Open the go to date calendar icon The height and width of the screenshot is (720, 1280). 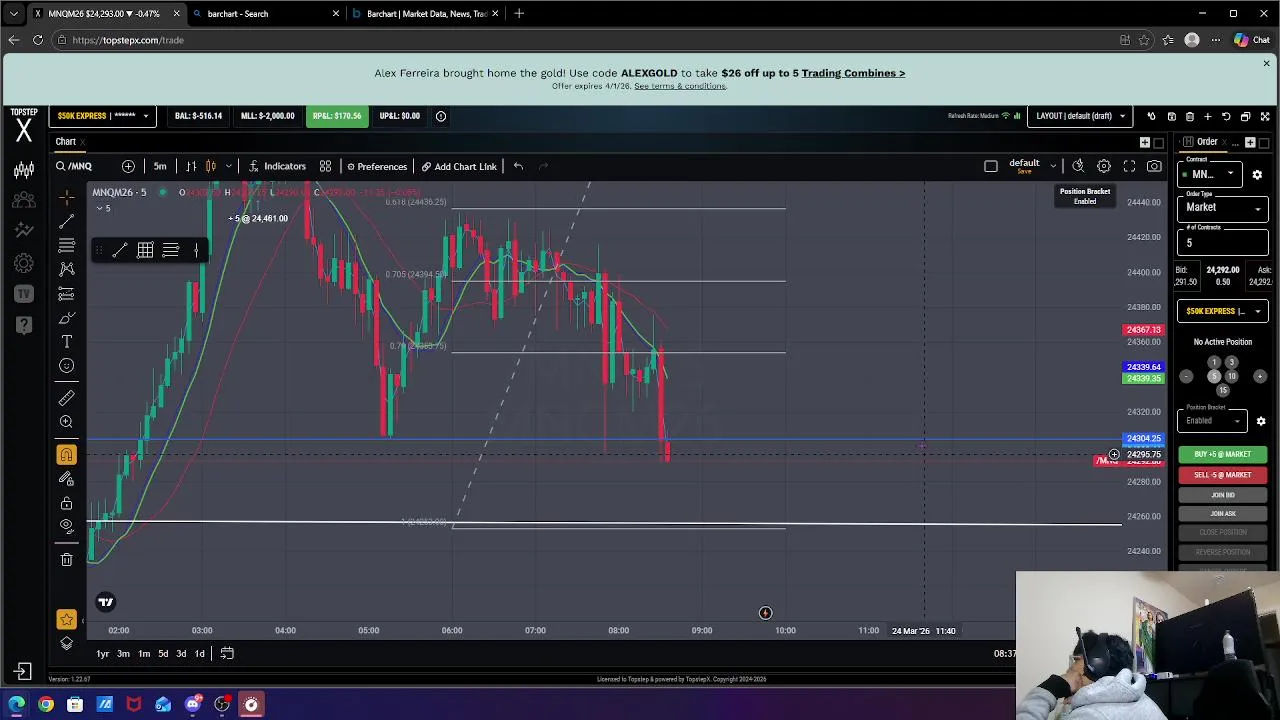(227, 654)
